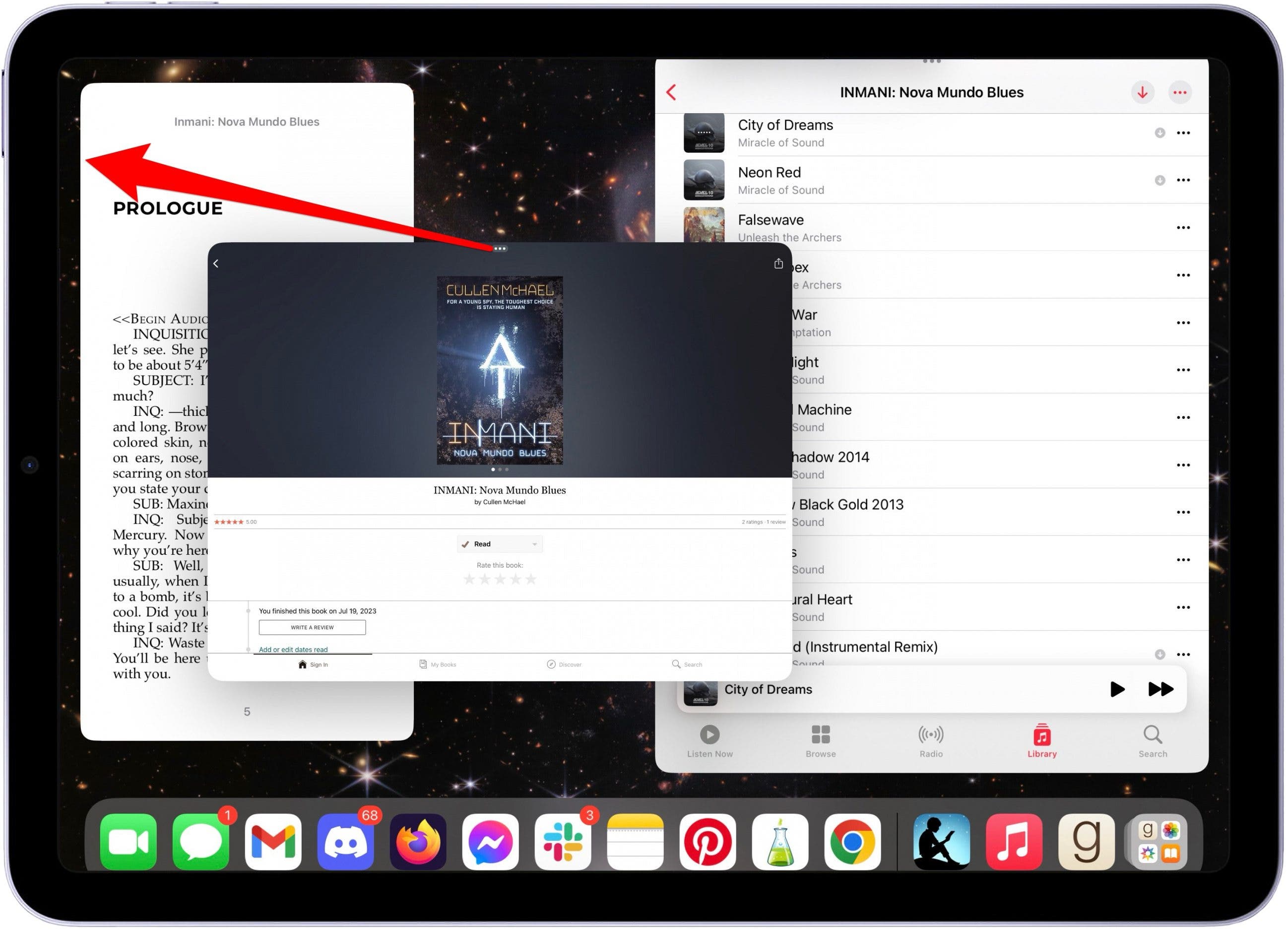Open Kindle app from the dock
The height and width of the screenshot is (930, 1288).
[x=941, y=842]
